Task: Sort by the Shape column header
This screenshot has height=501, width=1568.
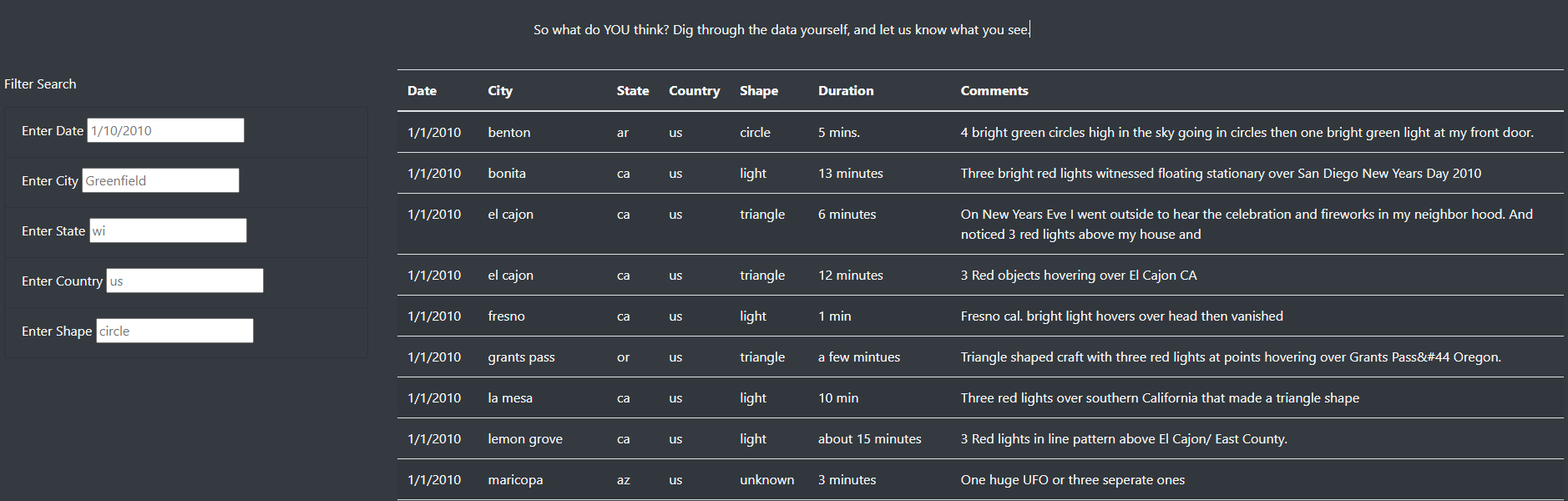Action: point(758,90)
